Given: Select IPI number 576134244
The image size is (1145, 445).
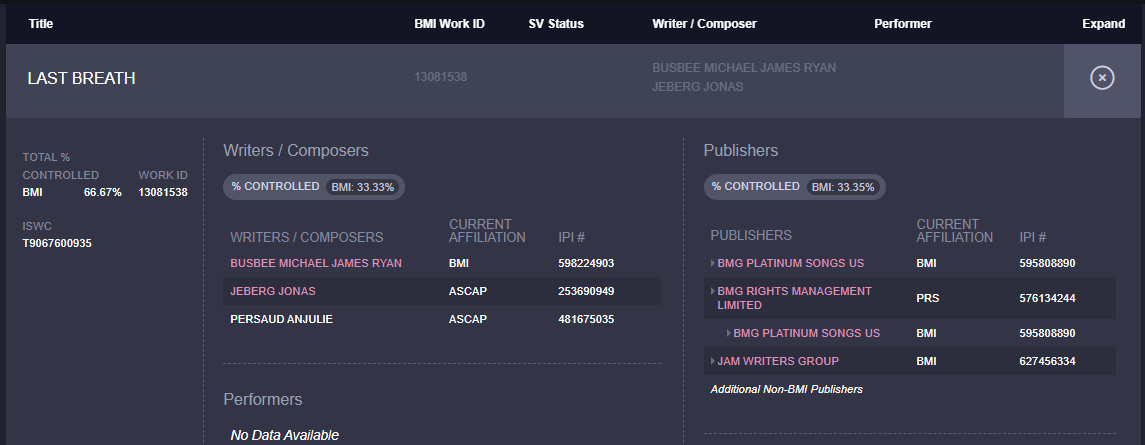Looking at the screenshot, I should click(x=1047, y=298).
